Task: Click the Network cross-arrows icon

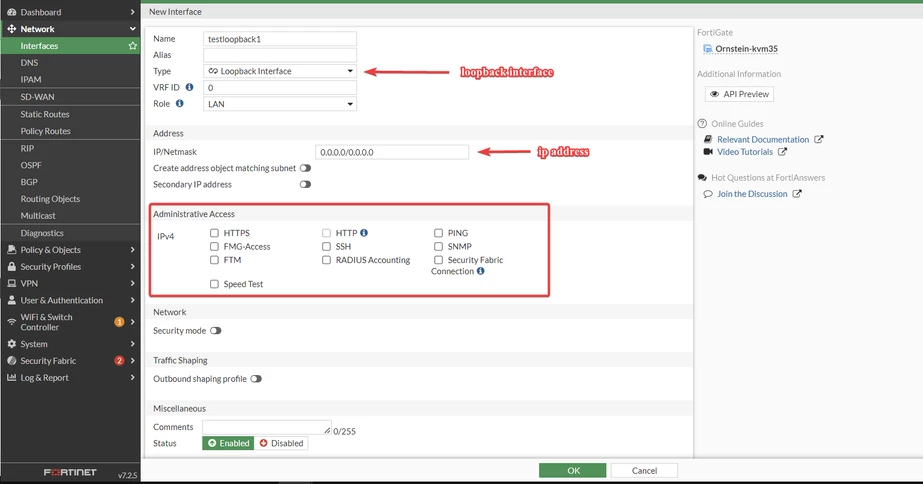Action: pyautogui.click(x=11, y=29)
